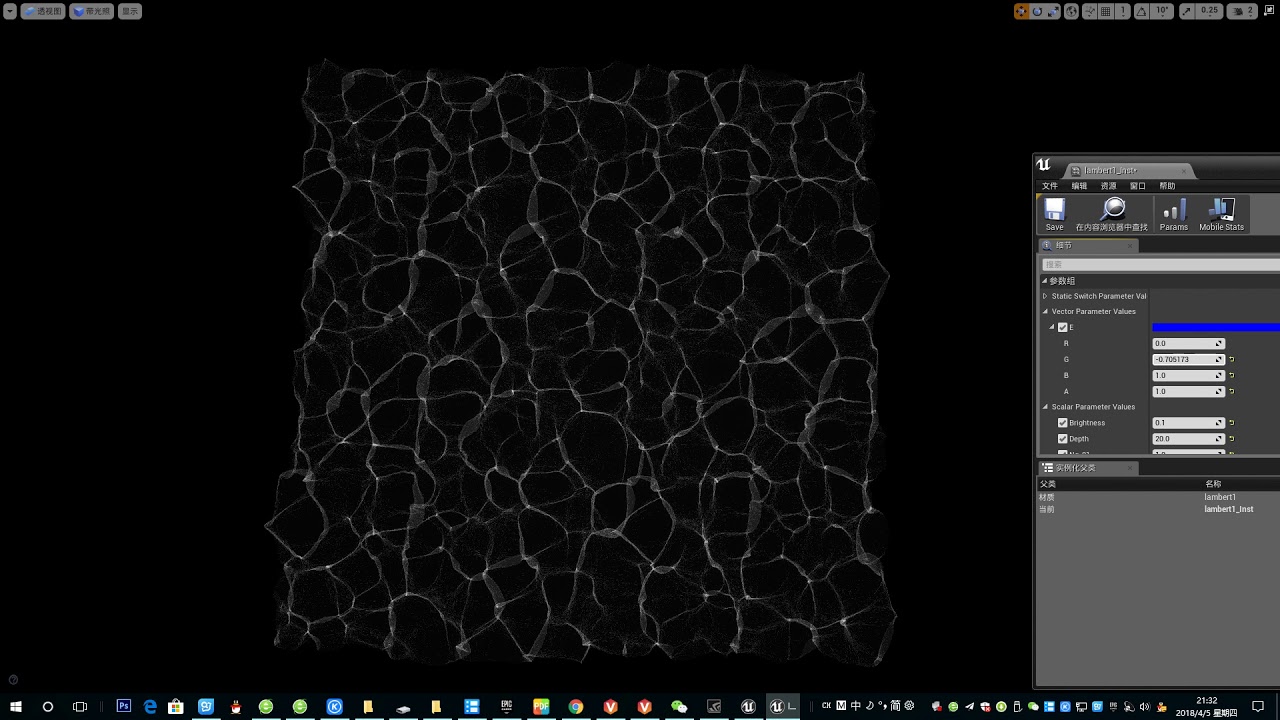The image size is (1280, 720).
Task: Reset Brightness to default yellow arrow
Action: pos(1231,423)
